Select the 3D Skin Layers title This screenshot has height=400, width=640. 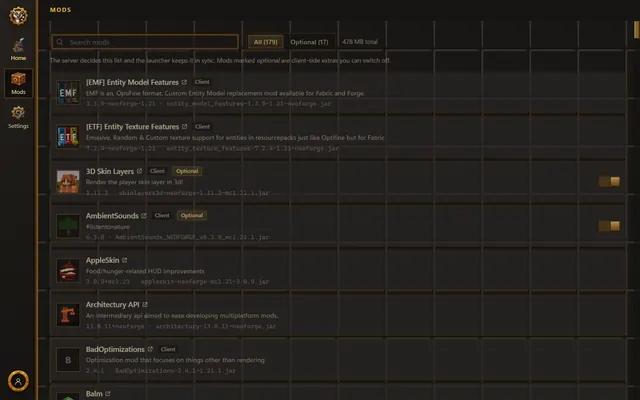point(110,171)
